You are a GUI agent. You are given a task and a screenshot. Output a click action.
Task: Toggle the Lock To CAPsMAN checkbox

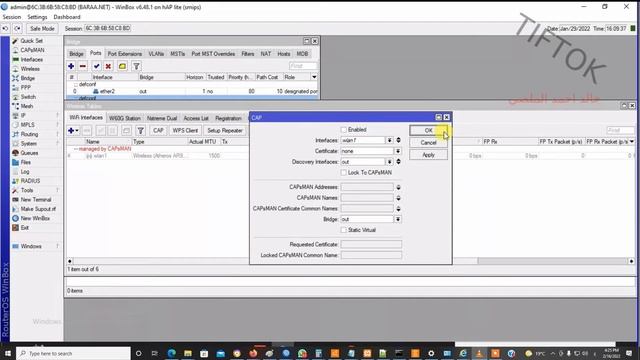344,173
